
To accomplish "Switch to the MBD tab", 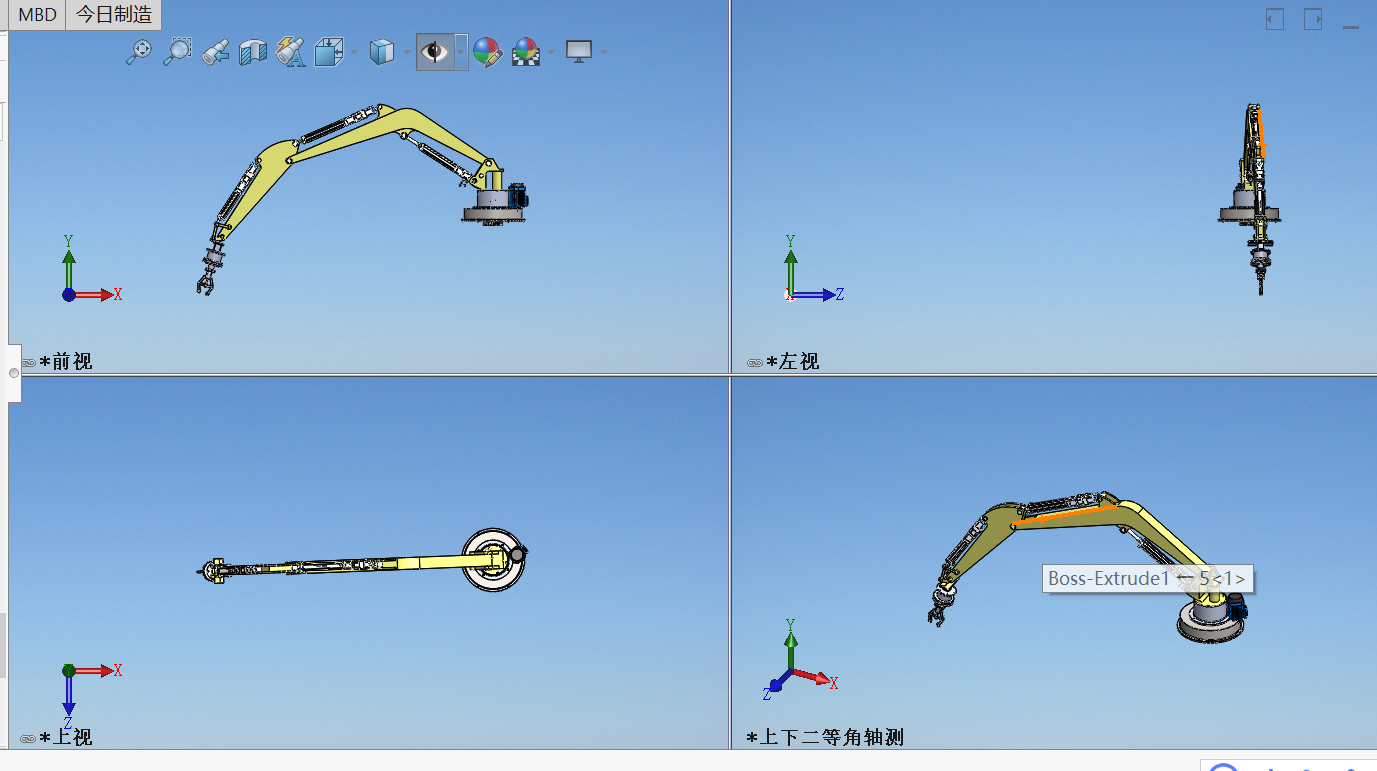I will pos(38,15).
